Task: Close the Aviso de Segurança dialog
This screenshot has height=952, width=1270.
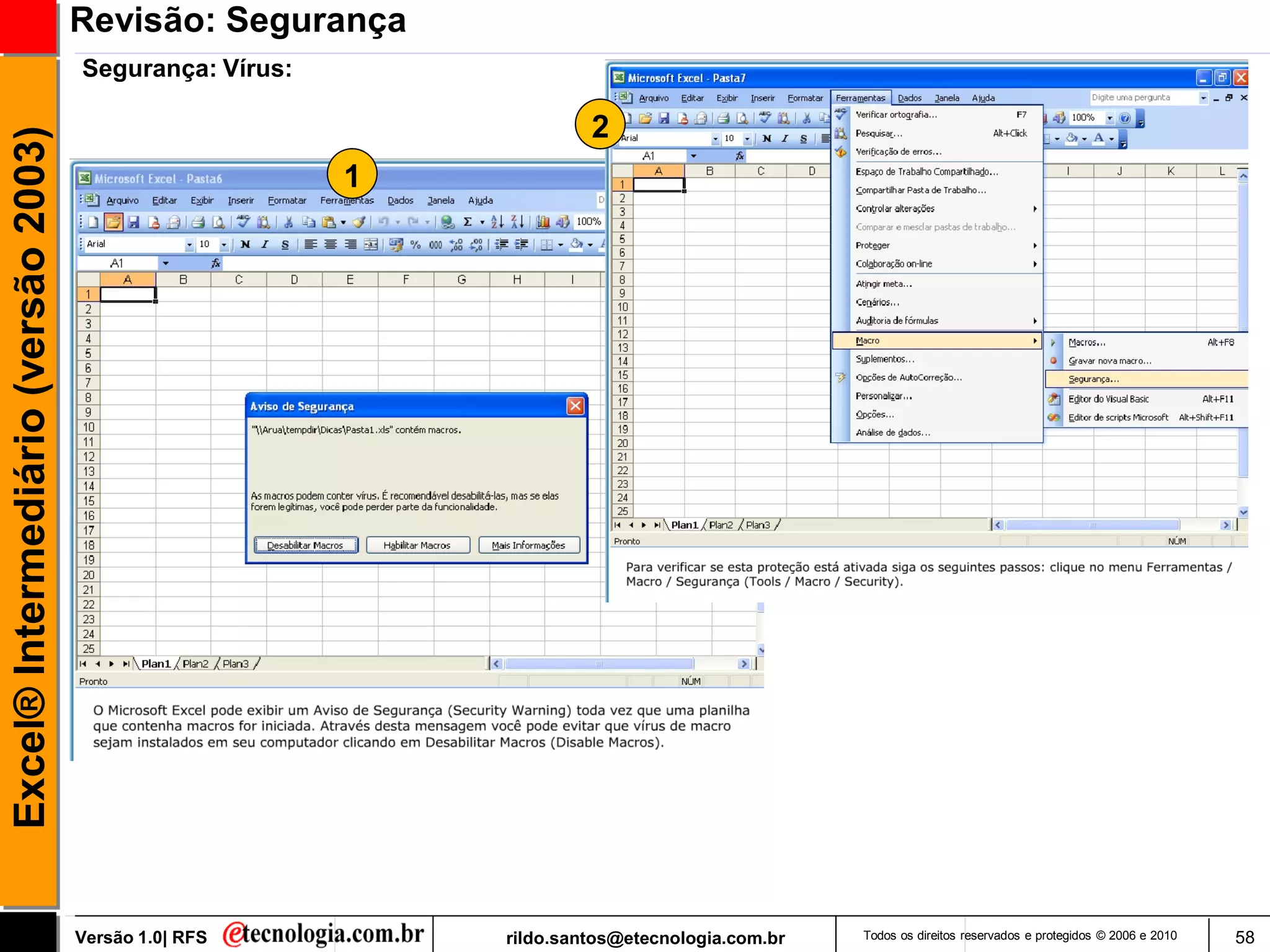Action: (x=575, y=406)
